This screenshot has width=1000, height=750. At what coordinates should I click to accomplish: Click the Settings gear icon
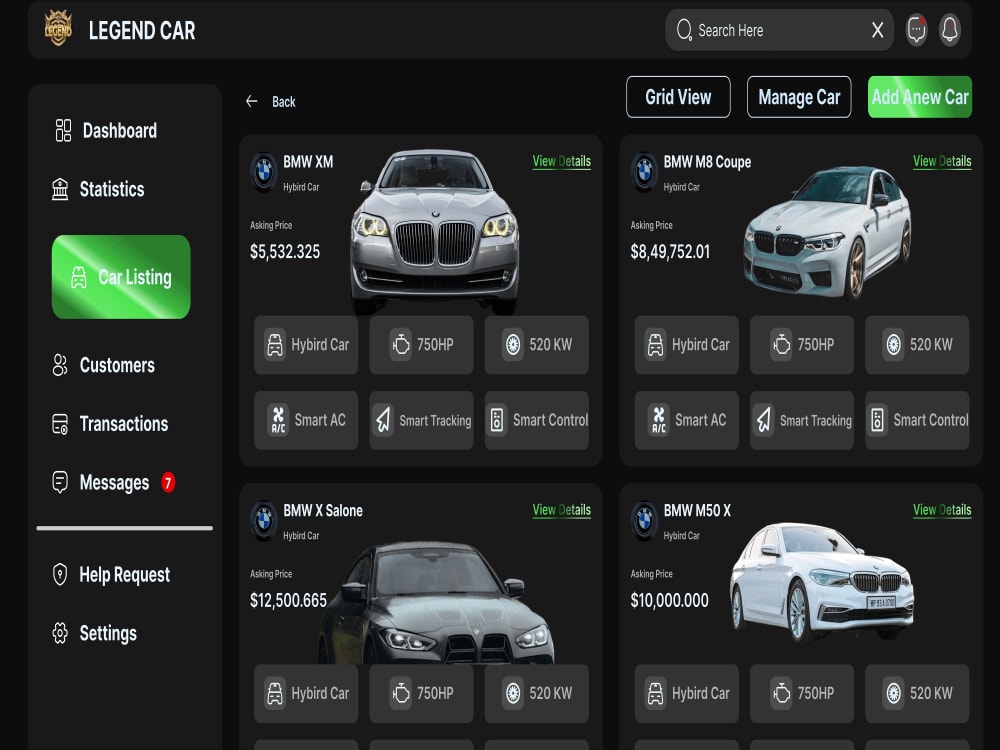[x=60, y=633]
